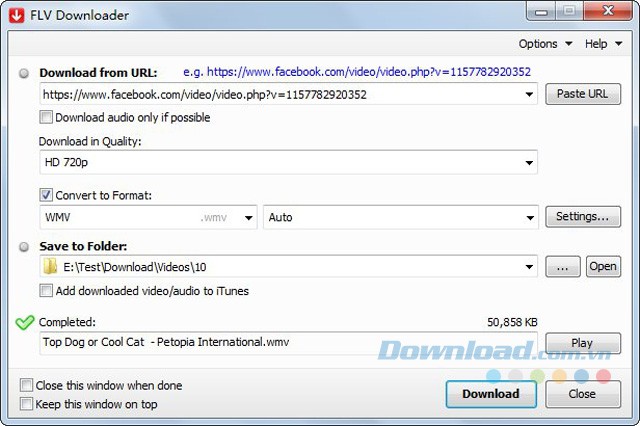
Task: Open the Options menu
Action: (545, 44)
